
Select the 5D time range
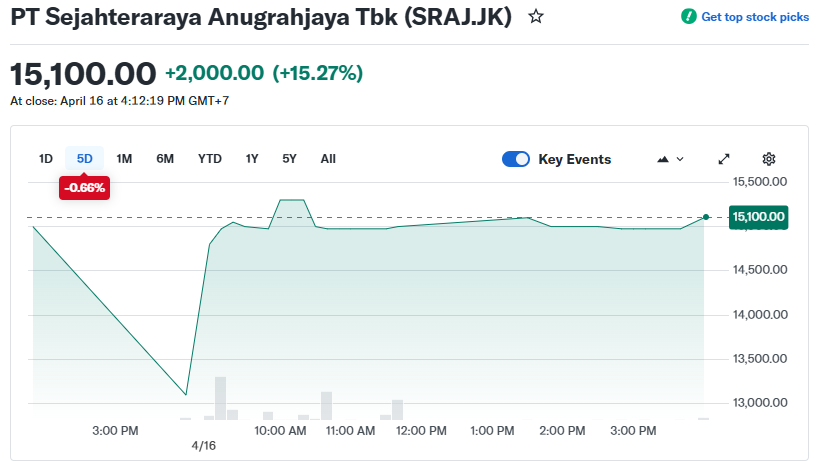pos(85,158)
